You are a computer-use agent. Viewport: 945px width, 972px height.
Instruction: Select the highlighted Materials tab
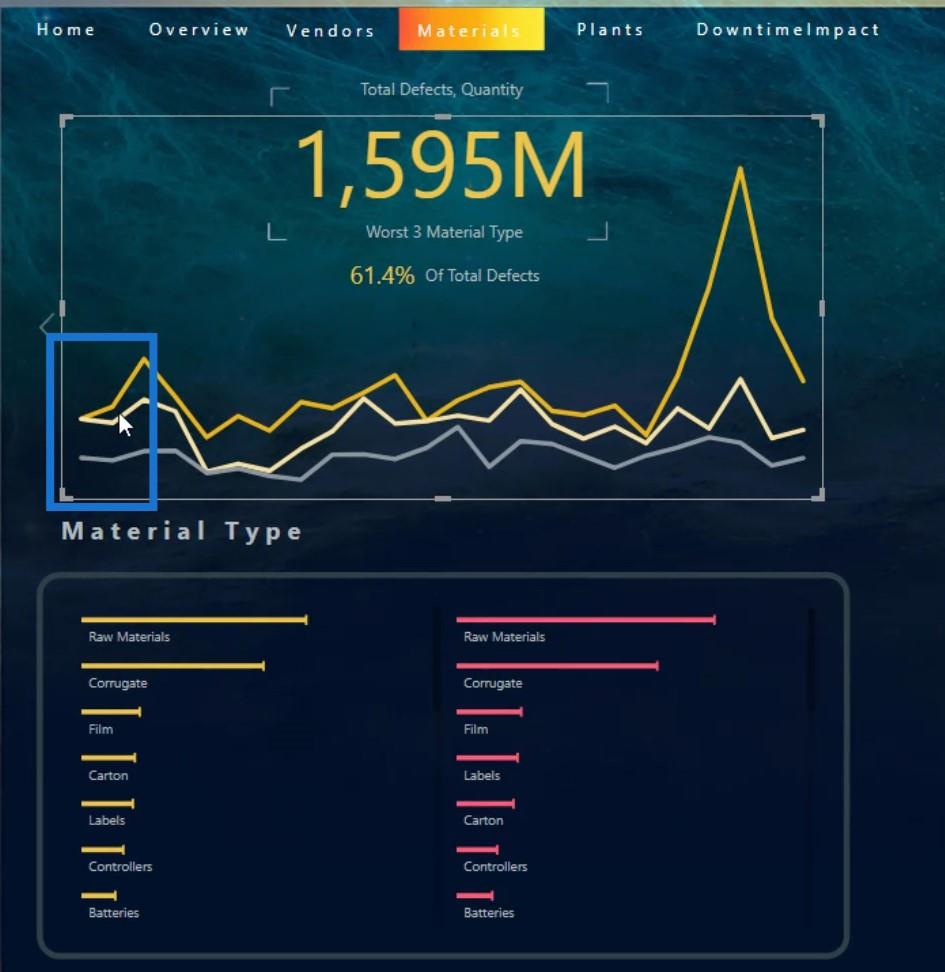coord(471,29)
